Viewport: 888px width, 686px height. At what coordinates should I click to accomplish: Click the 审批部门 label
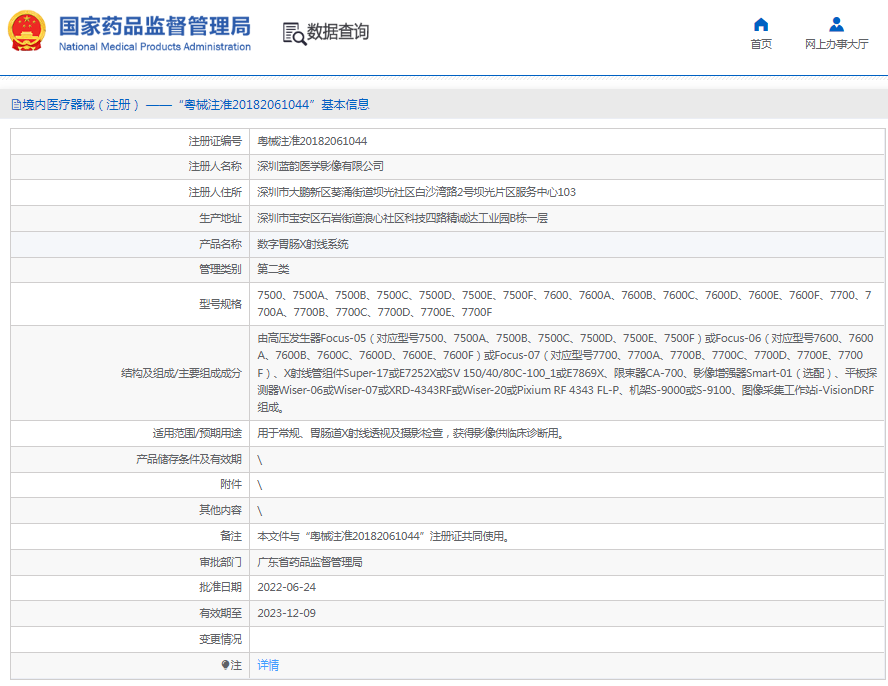(x=220, y=562)
